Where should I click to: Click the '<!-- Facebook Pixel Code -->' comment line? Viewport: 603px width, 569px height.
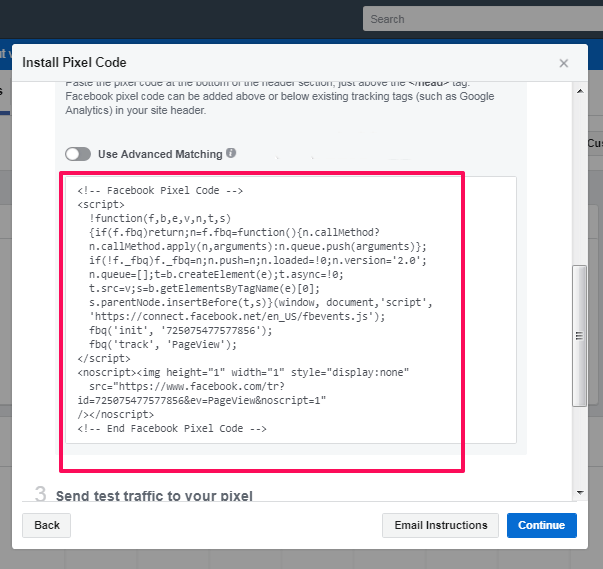point(160,191)
